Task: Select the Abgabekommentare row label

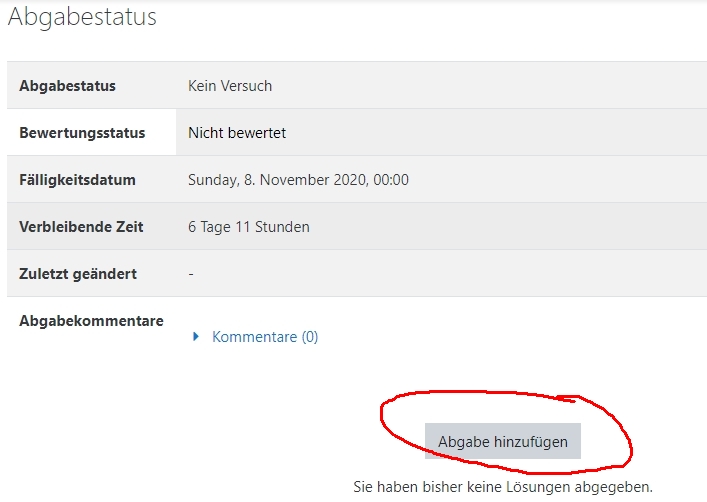Action: coord(91,321)
